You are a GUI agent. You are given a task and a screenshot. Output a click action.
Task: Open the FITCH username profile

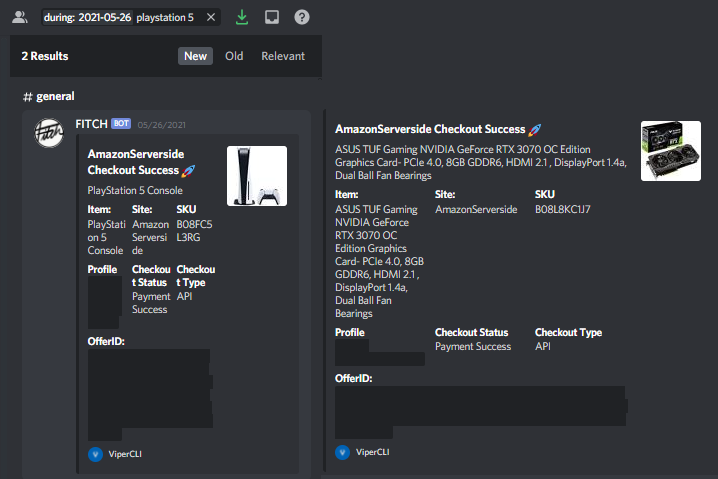[91, 124]
